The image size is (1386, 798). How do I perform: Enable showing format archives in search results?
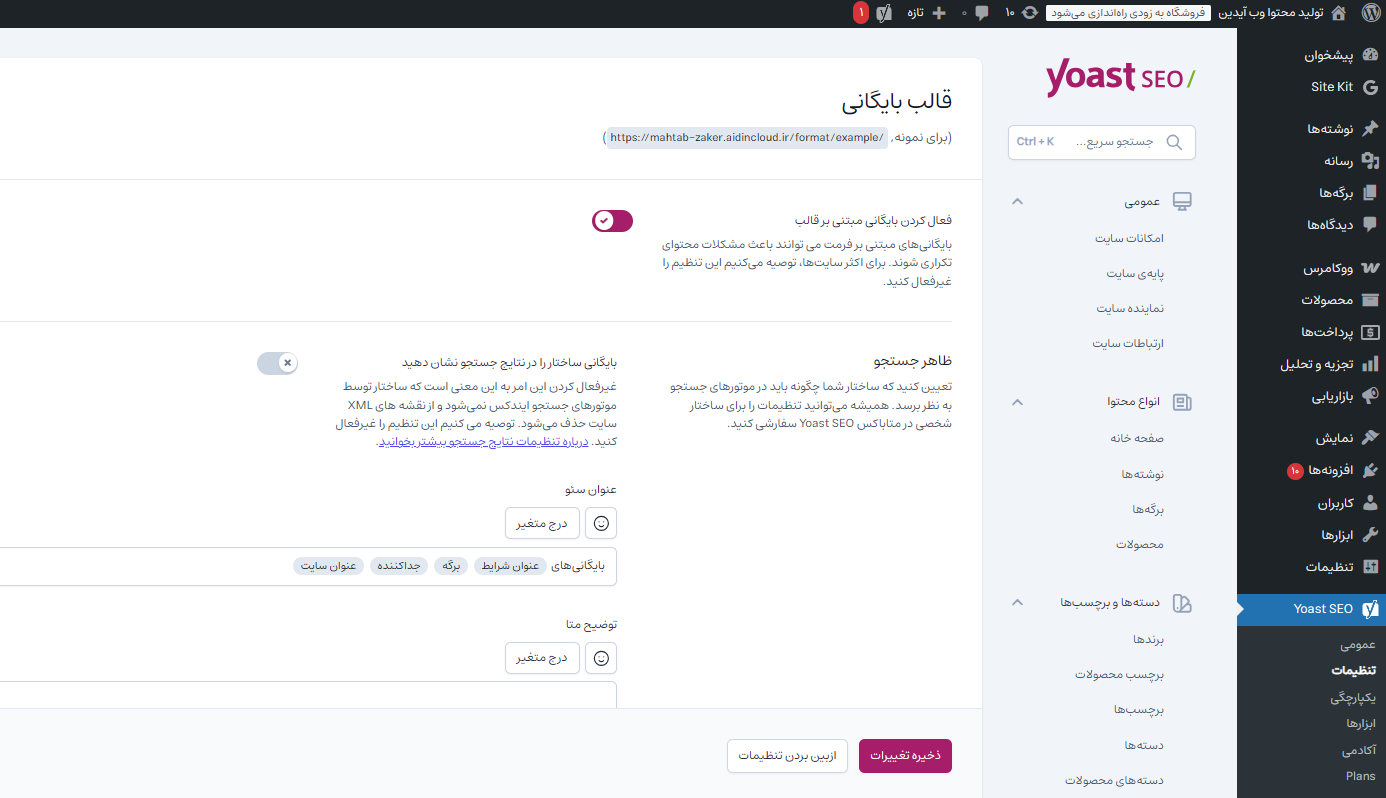pos(277,363)
